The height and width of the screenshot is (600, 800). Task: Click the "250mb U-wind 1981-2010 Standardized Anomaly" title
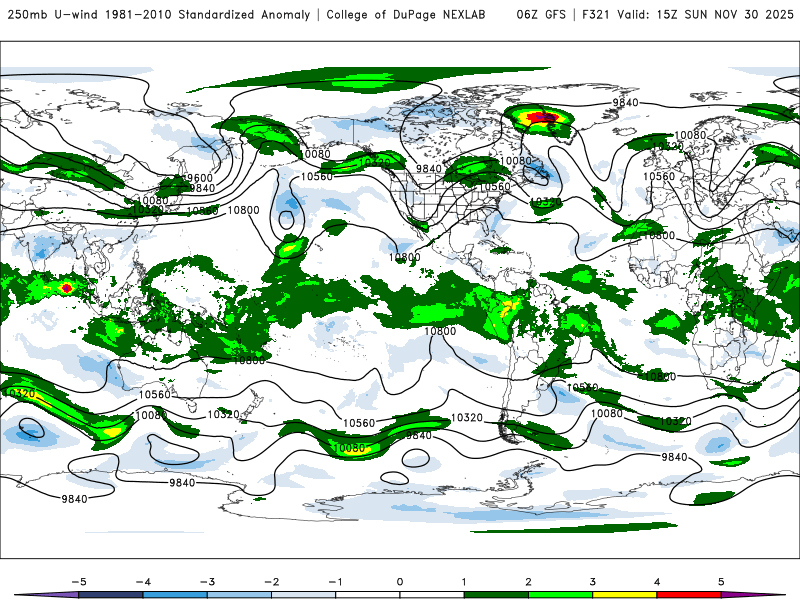pyautogui.click(x=159, y=14)
